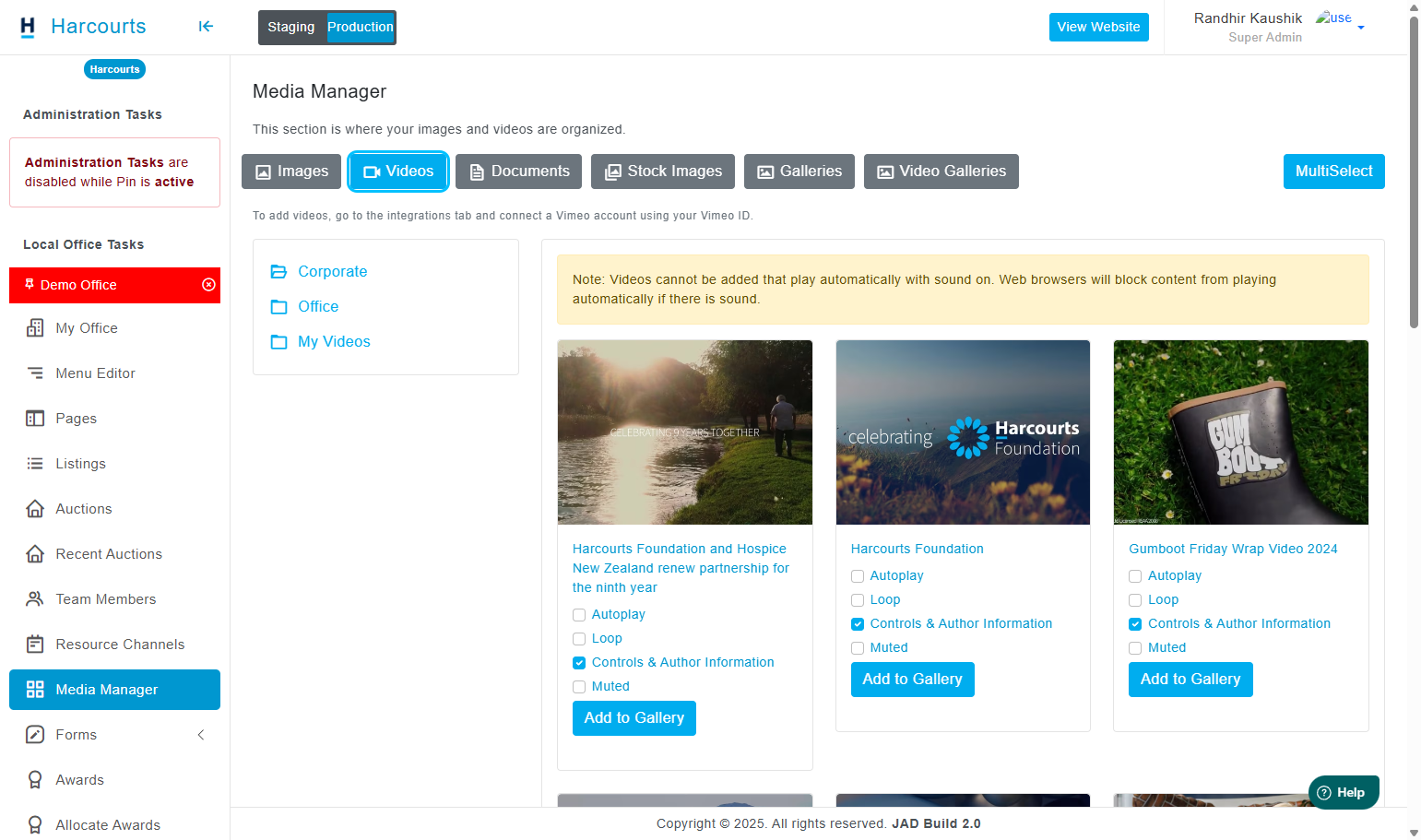Click the Office folder icon
1421x840 pixels.
(x=278, y=307)
